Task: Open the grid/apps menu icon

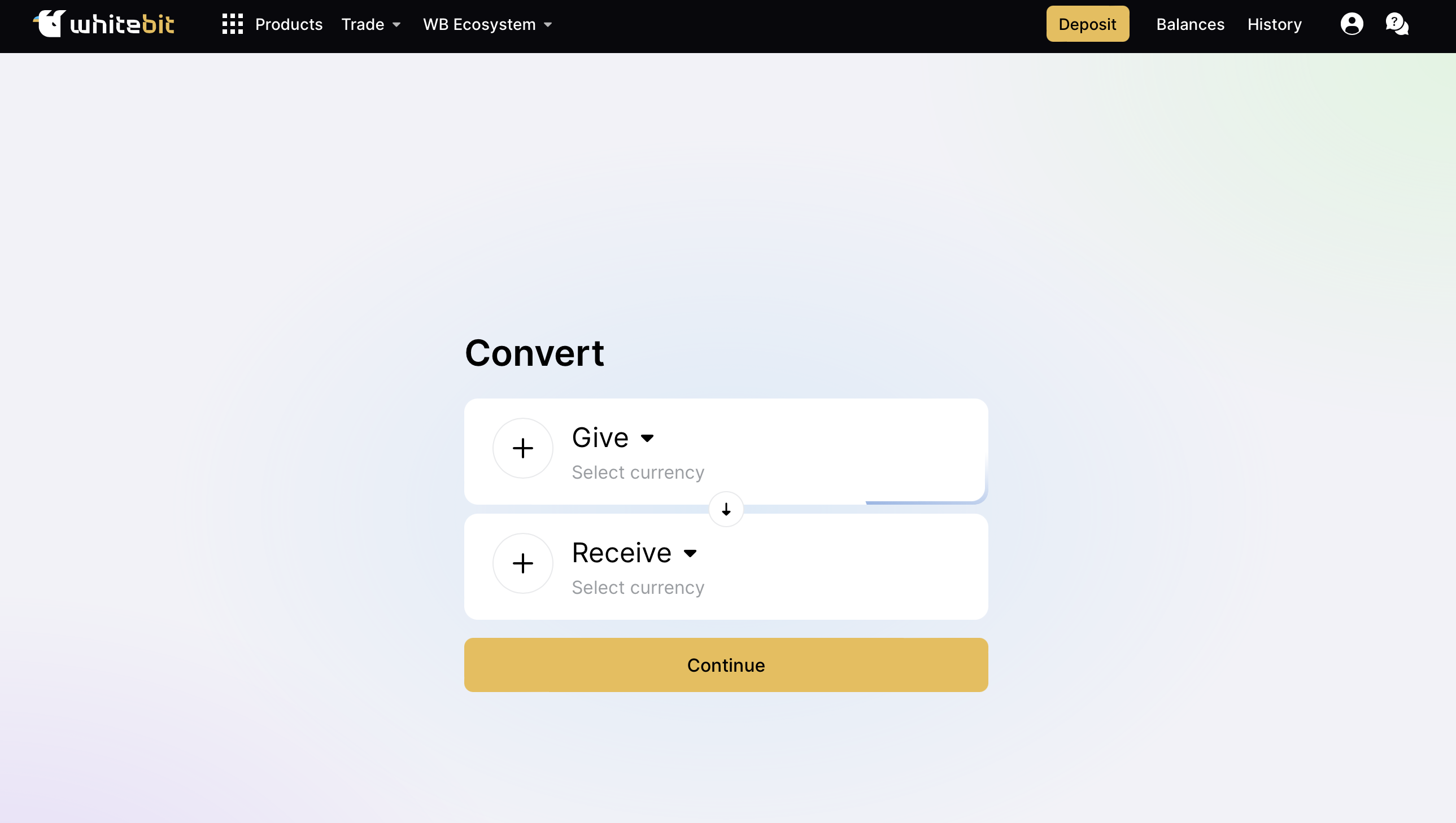Action: point(232,24)
